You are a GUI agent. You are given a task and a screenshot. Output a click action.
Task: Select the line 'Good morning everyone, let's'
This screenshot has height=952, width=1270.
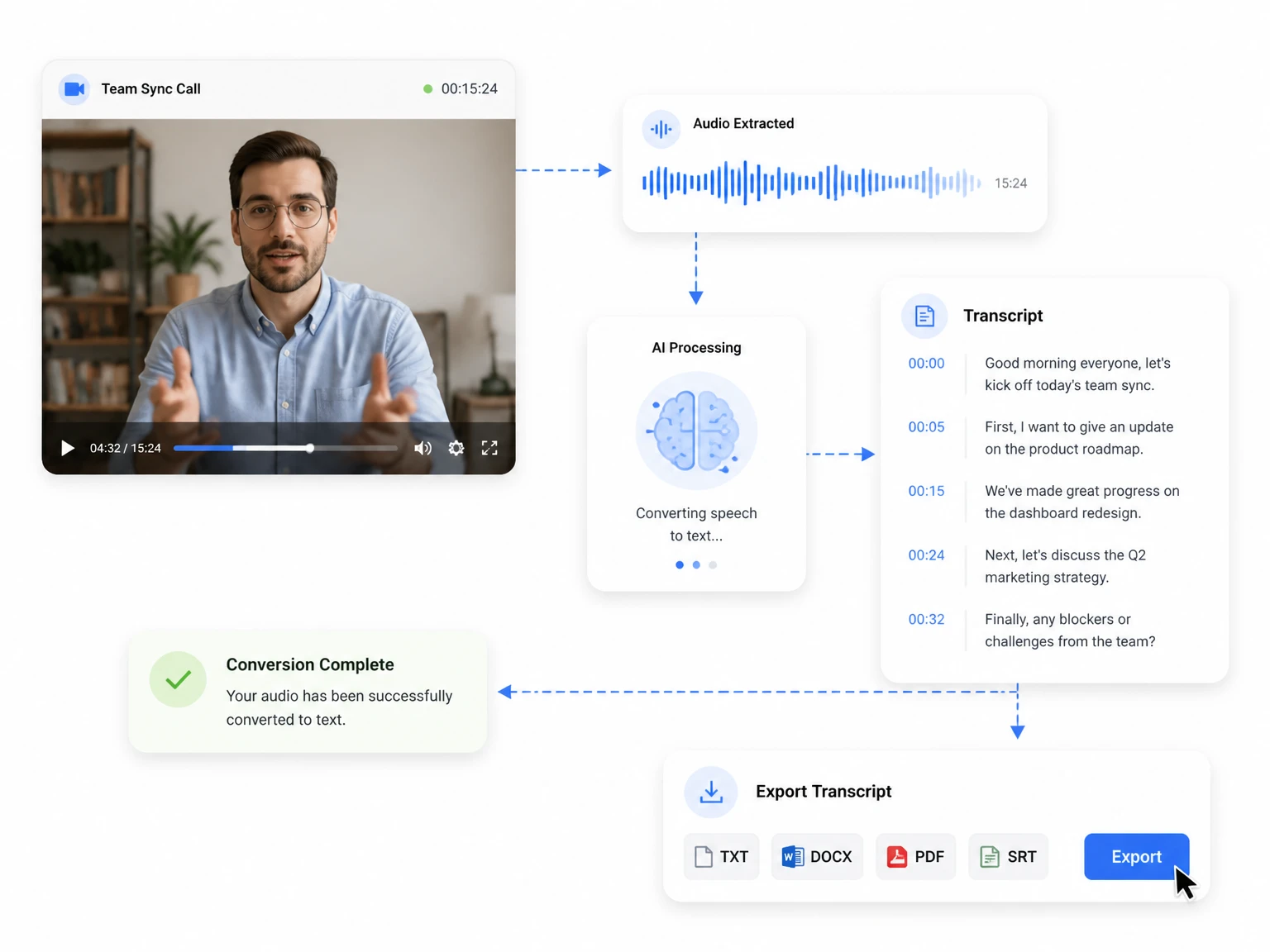1077,363
